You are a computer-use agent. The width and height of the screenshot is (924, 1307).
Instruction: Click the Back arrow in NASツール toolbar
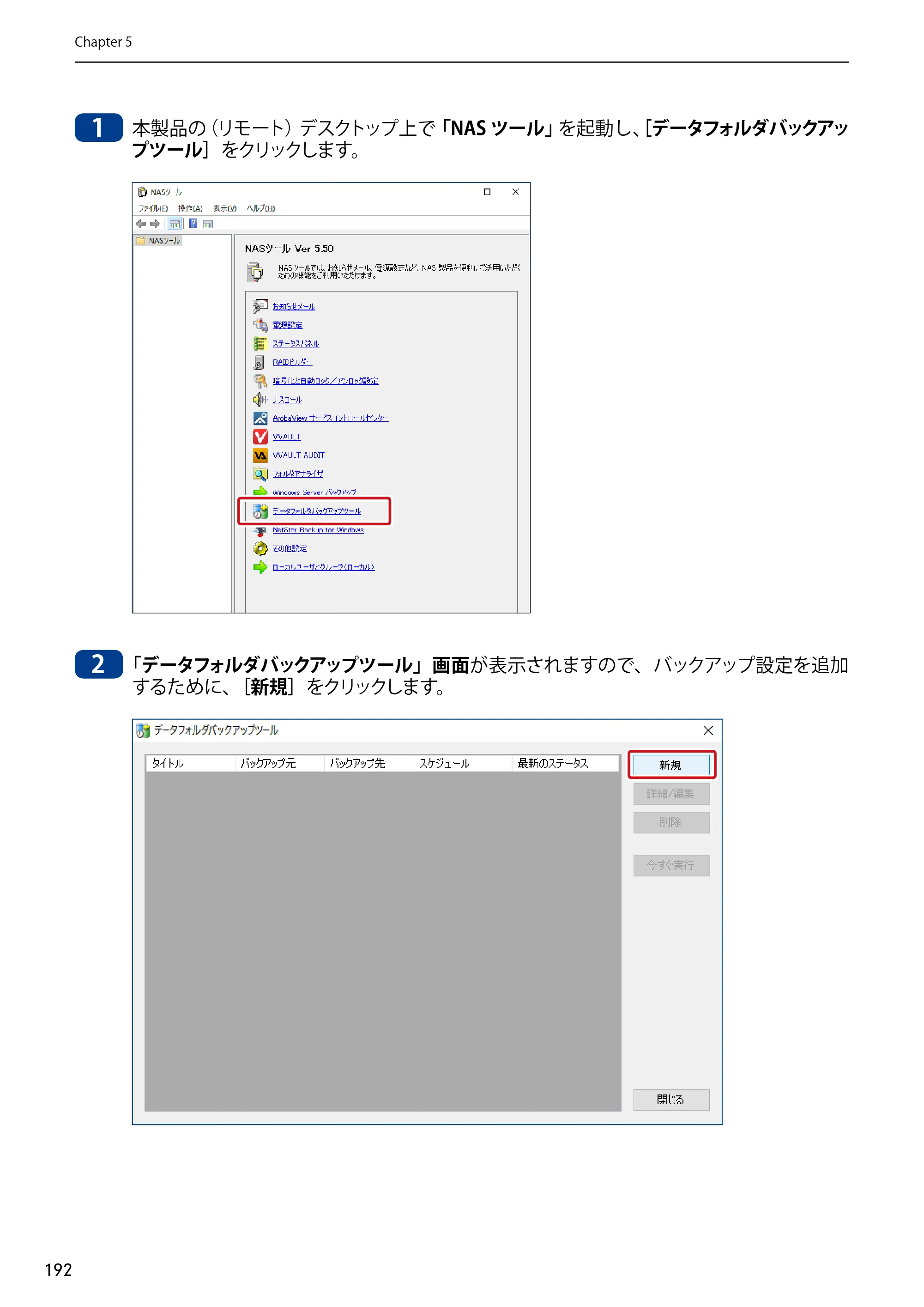(141, 224)
